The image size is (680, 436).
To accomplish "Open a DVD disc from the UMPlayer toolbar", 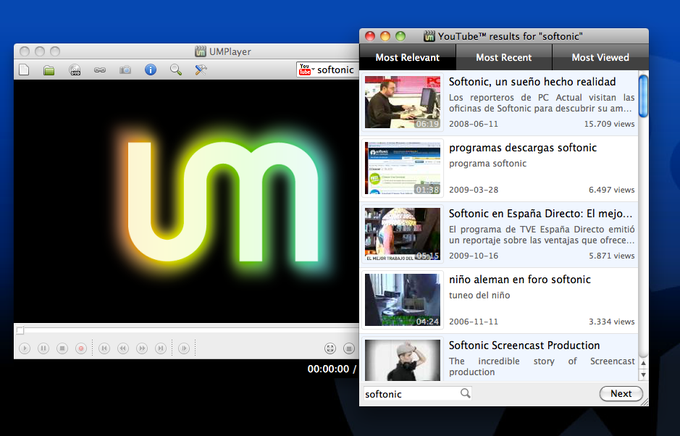I will coord(75,70).
